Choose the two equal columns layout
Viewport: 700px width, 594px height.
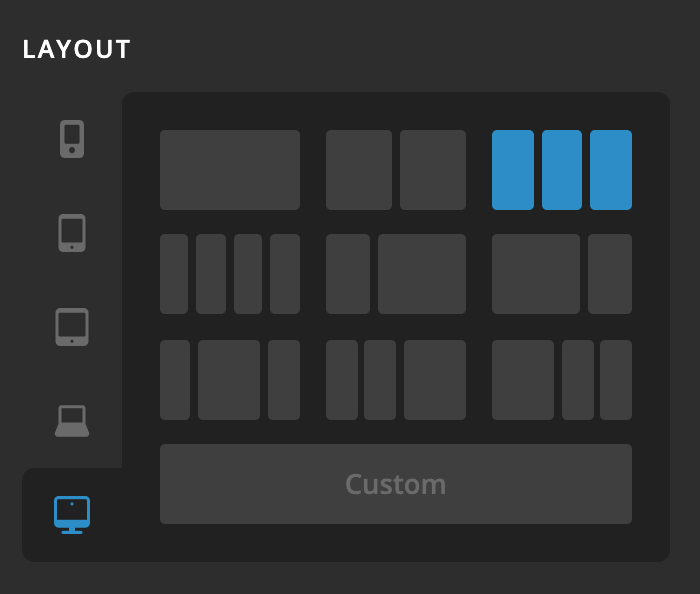[396, 170]
